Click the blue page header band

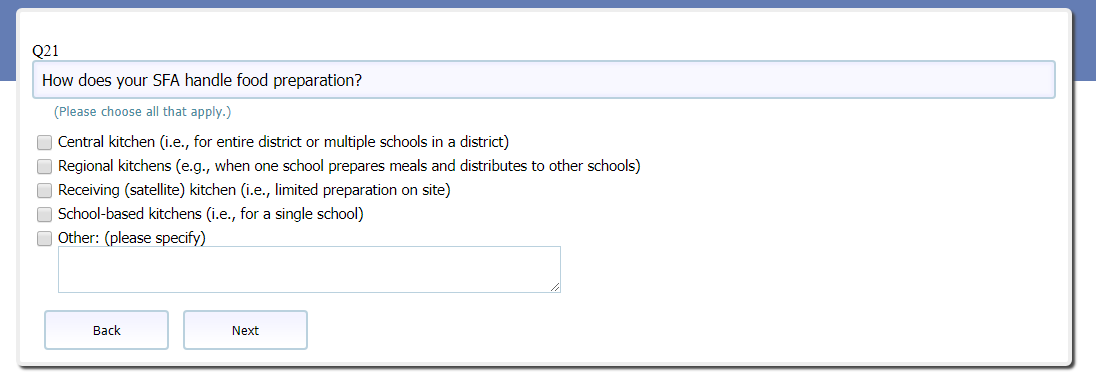548,3
